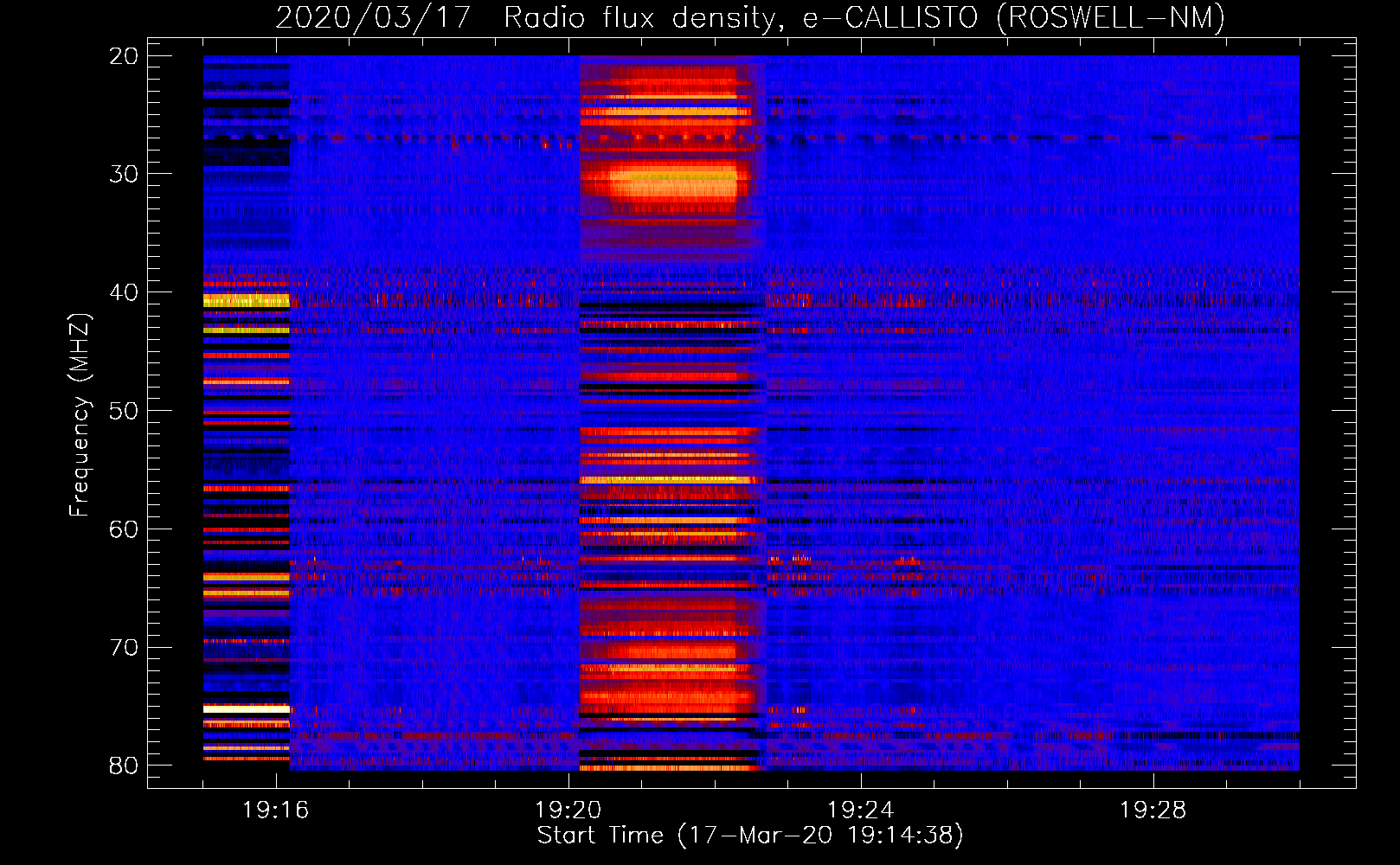Click the bright burst core near 30 MHz

coord(673,183)
